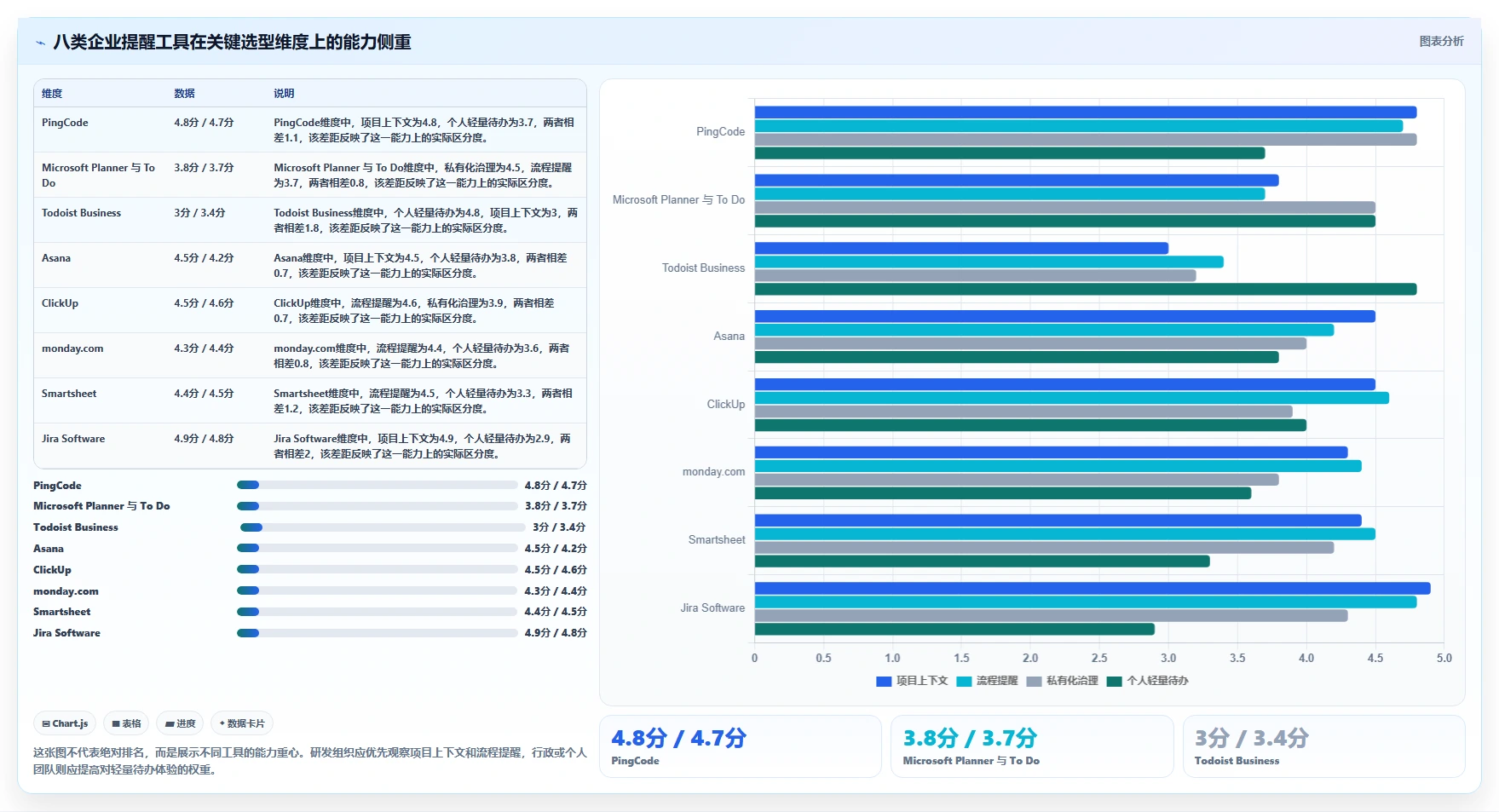
Task: Click the Jira Software label in progress list
Action: [66, 633]
